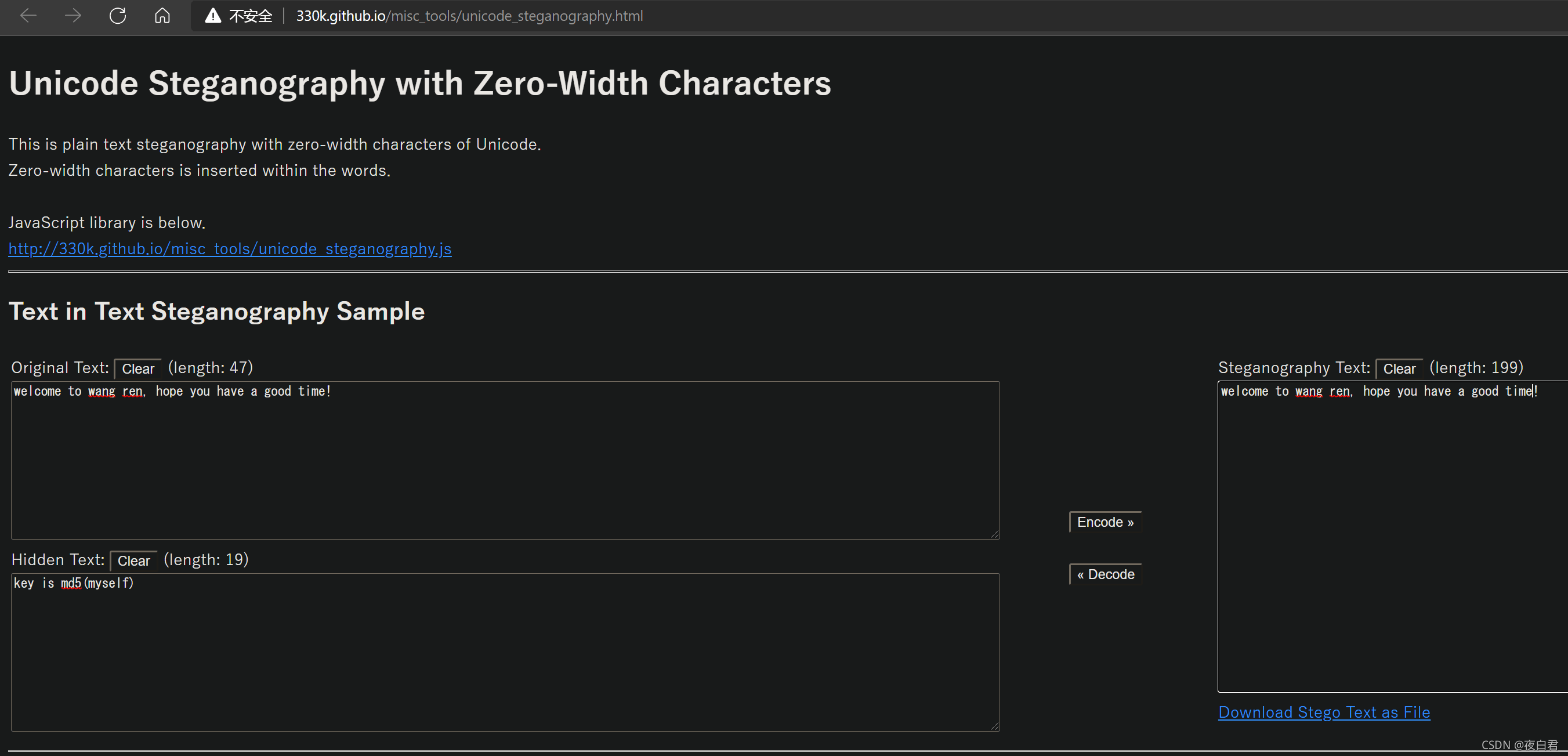Open the browser home page icon
Screen dimensions: 1568x756
162,16
